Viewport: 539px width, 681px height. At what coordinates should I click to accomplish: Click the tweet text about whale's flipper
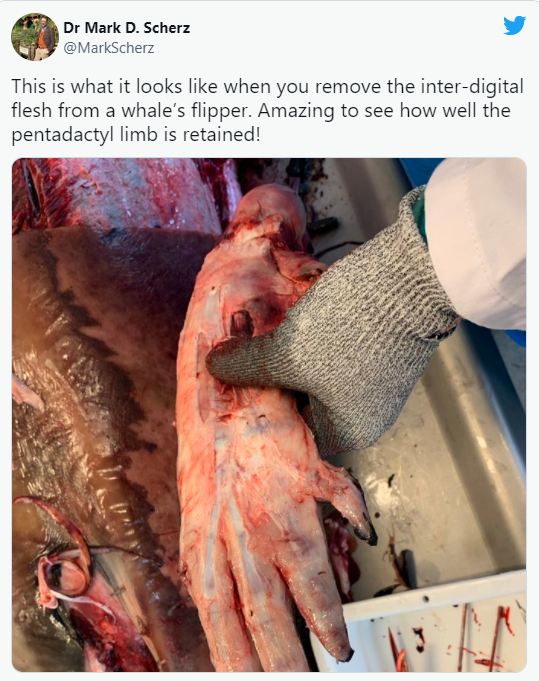click(x=267, y=110)
